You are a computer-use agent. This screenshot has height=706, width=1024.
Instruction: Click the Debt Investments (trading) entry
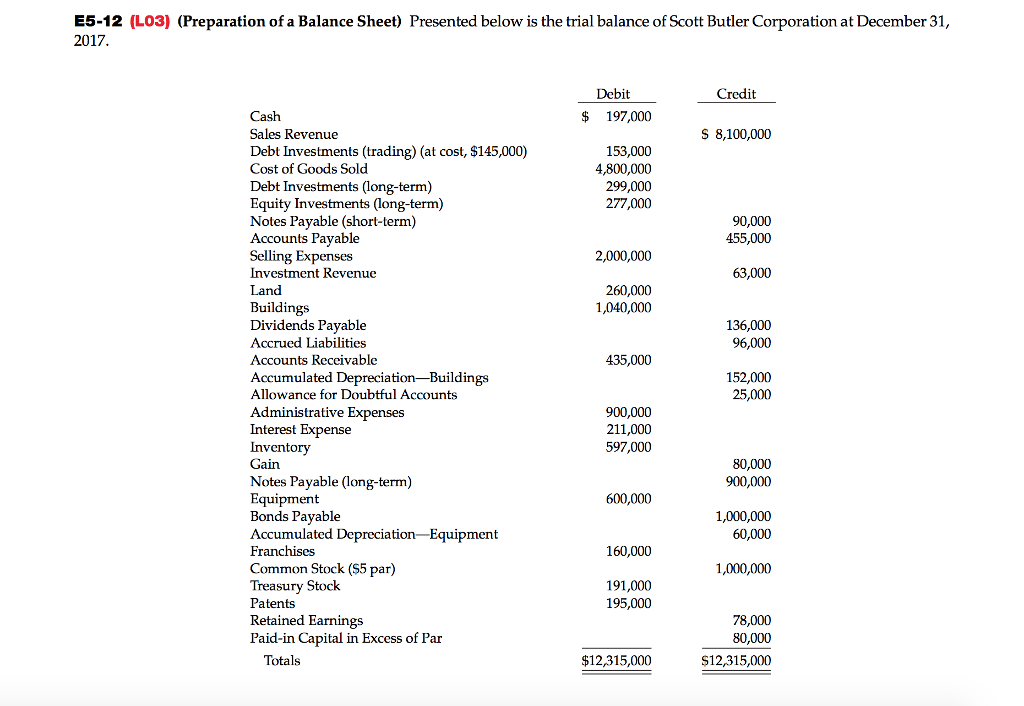pos(388,151)
